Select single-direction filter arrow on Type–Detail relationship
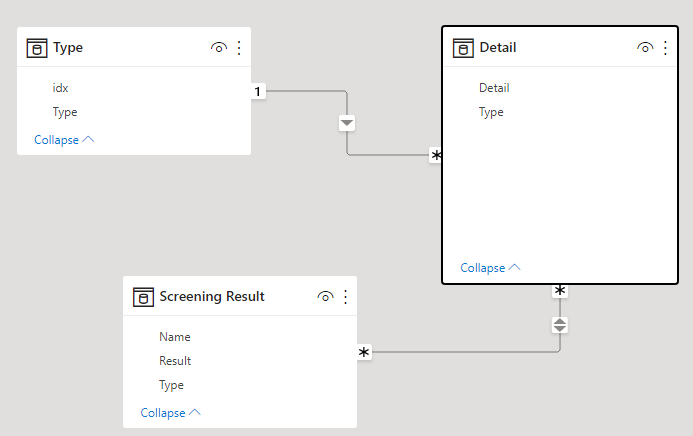The image size is (693, 436). [x=347, y=123]
